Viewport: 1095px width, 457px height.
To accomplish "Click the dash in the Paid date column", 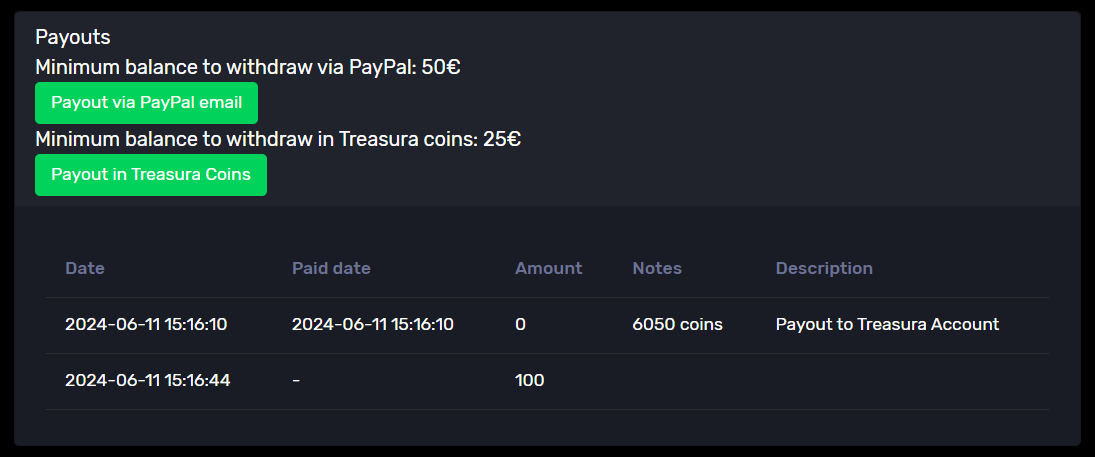I will (x=296, y=380).
